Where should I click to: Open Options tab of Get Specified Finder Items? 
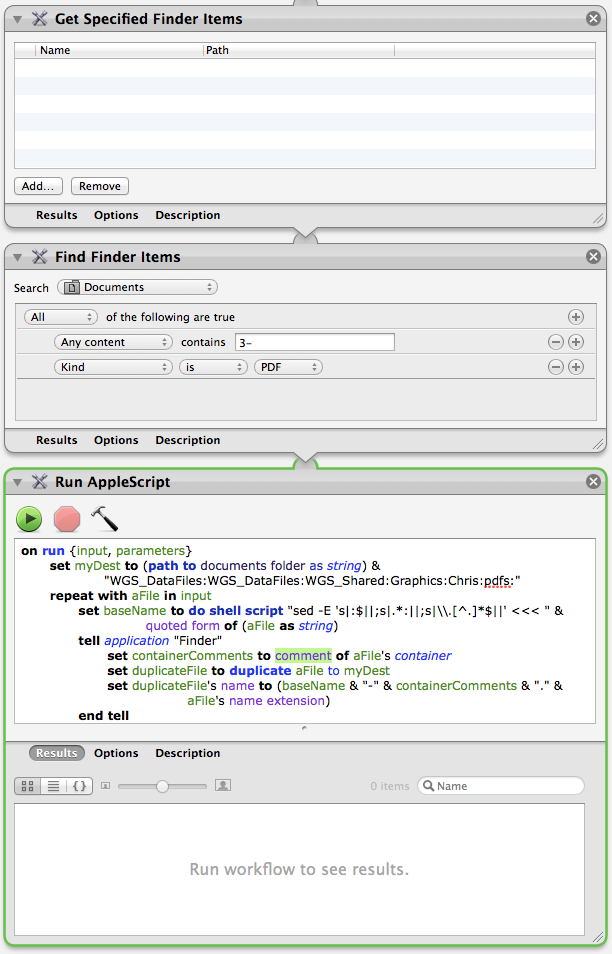pyautogui.click(x=116, y=215)
